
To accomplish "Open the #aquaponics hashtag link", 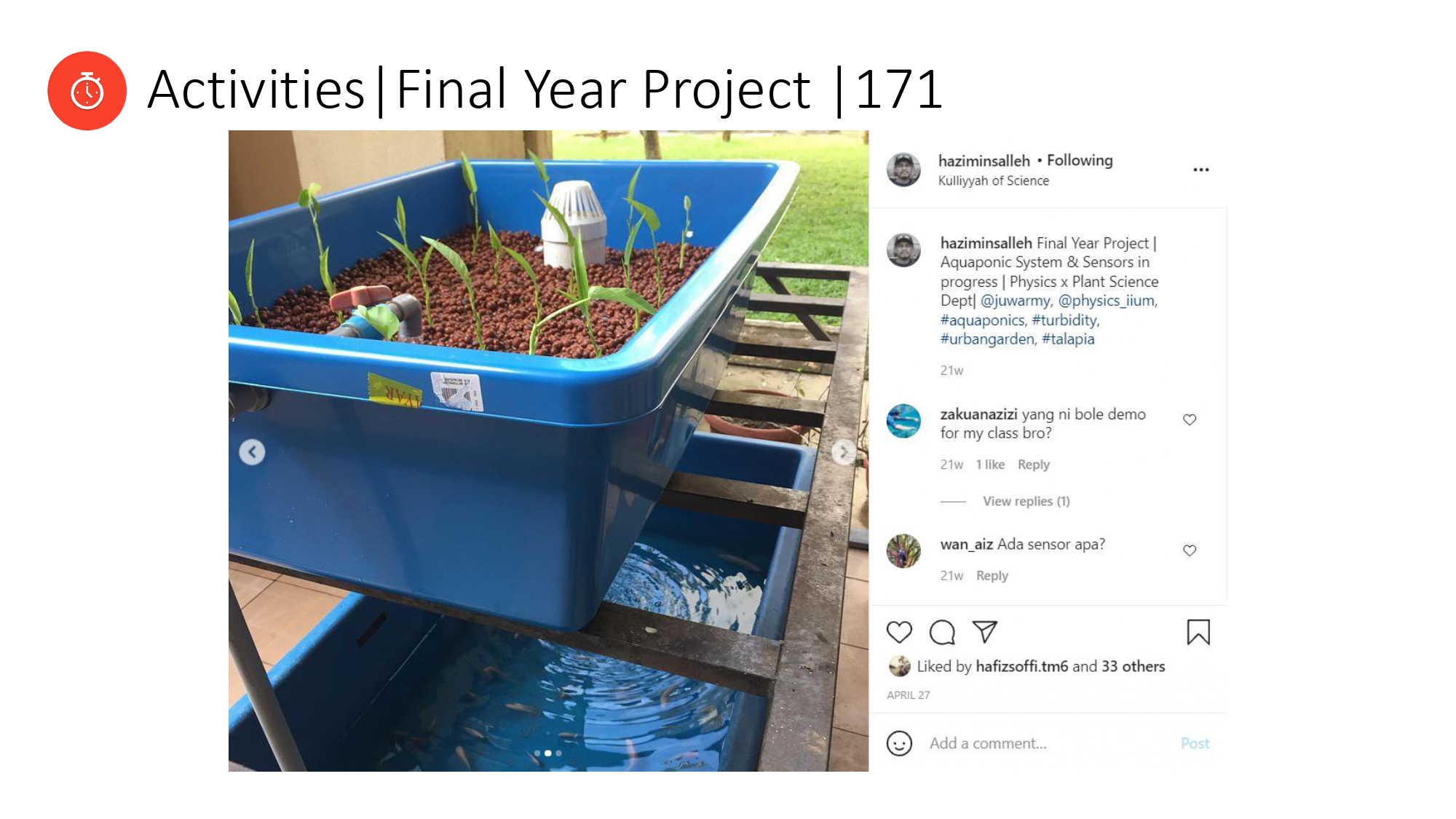I will click(x=982, y=320).
